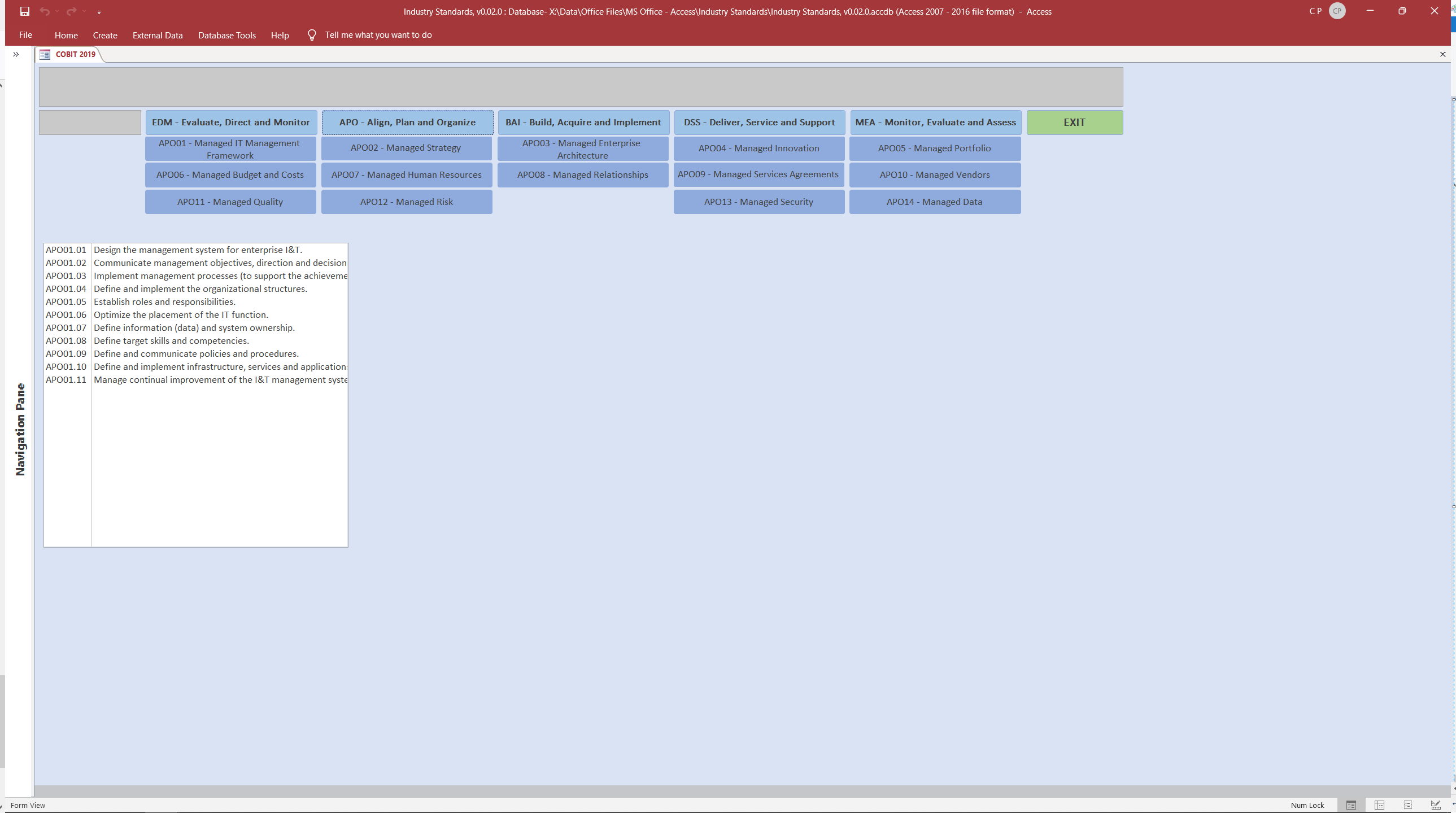Select the APO domain toggle button
Image resolution: width=1456 pixels, height=813 pixels.
pos(407,122)
